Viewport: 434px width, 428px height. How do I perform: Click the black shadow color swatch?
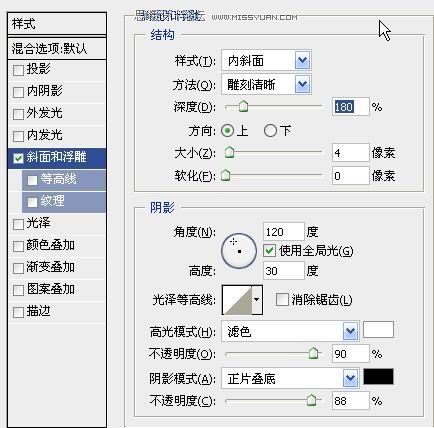click(x=378, y=377)
